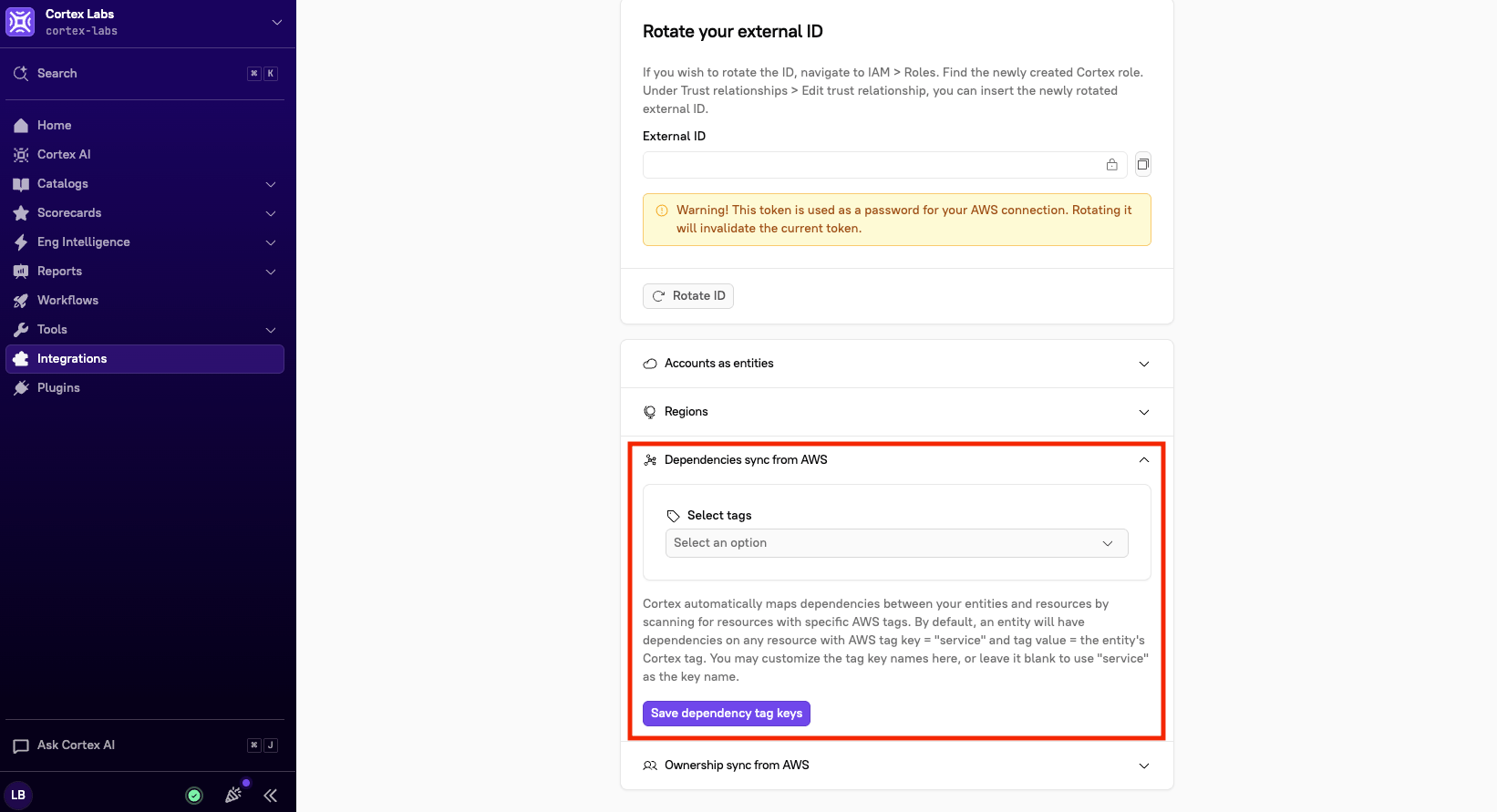Click the Integrations puzzle icon
Image resolution: width=1497 pixels, height=812 pixels.
tap(21, 359)
